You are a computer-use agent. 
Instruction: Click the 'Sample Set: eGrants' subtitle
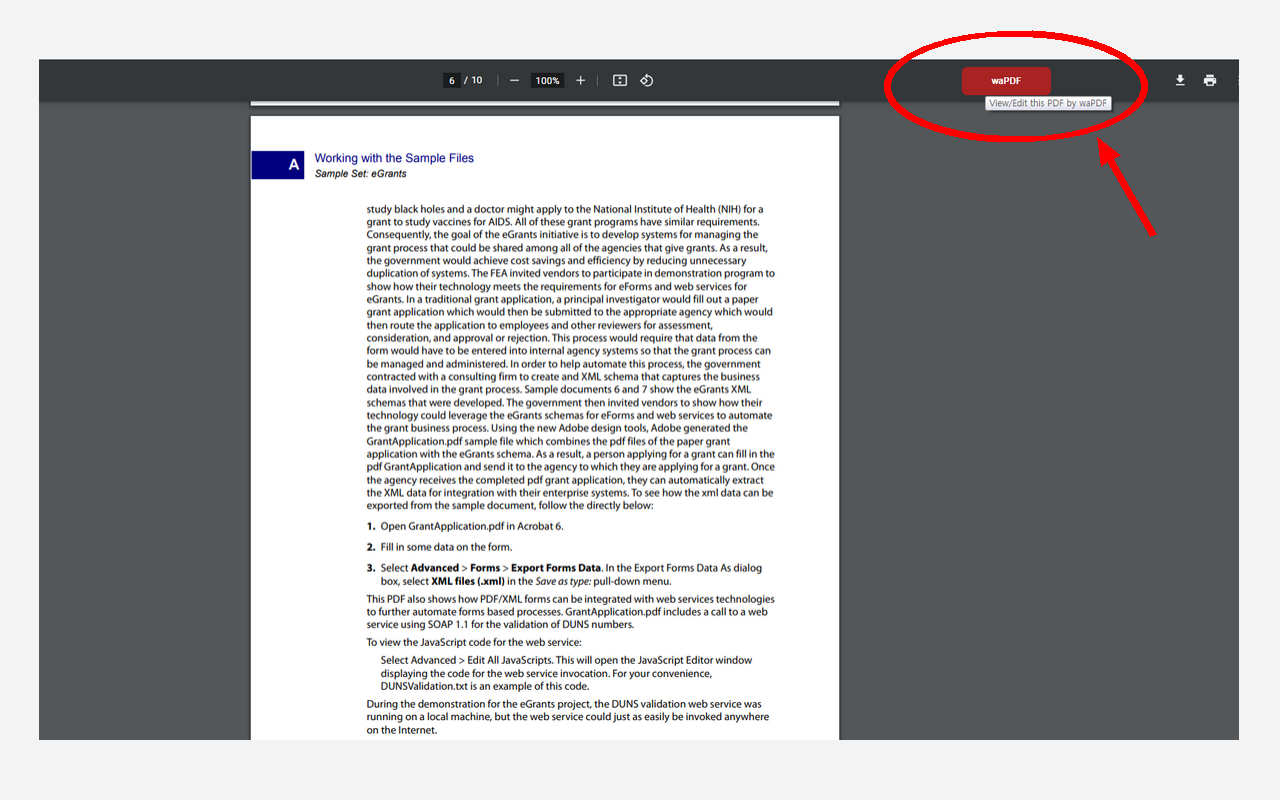361,174
